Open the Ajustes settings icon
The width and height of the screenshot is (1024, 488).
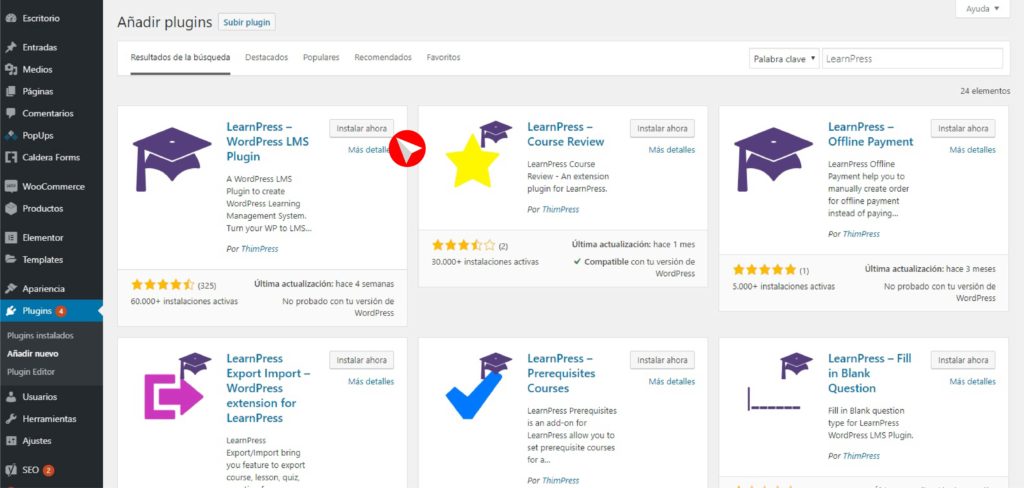10,441
